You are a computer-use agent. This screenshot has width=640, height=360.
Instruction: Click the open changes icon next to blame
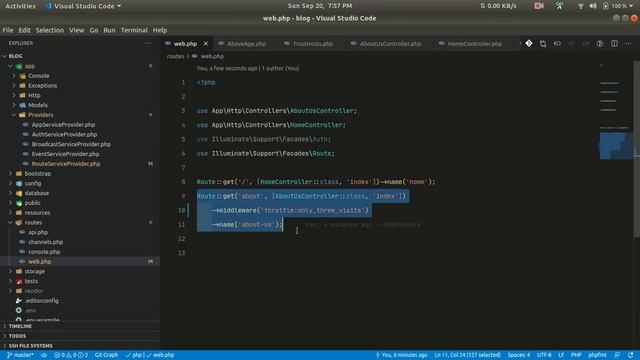[x=543, y=43]
